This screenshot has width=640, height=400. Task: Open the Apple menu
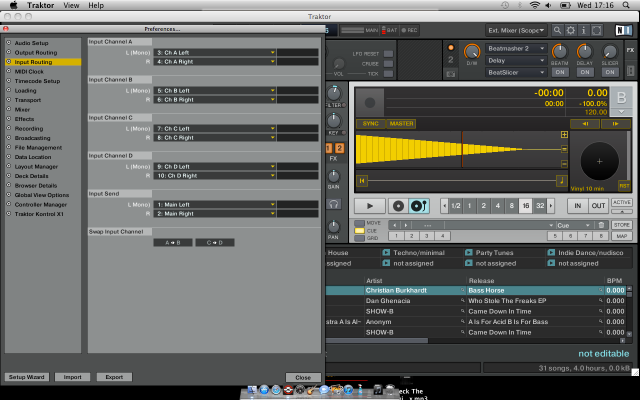coord(13,5)
